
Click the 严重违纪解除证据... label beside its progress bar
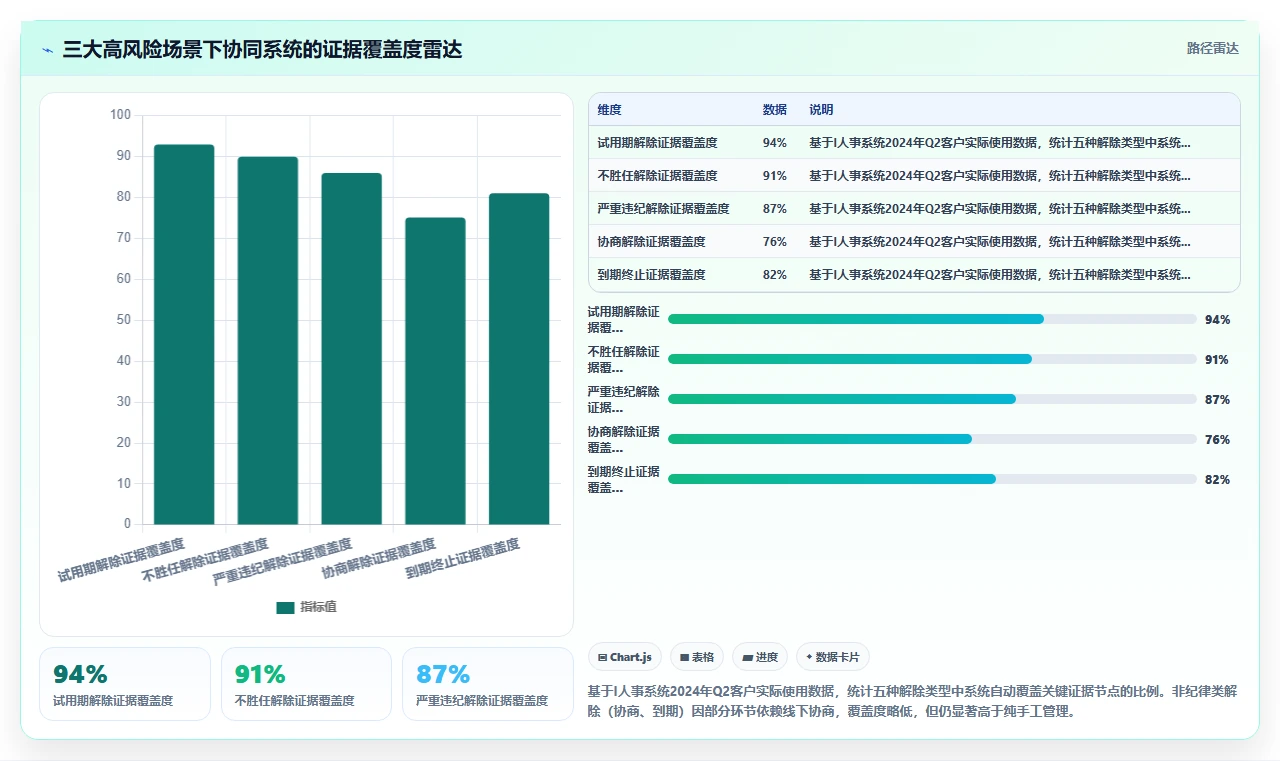[623, 400]
